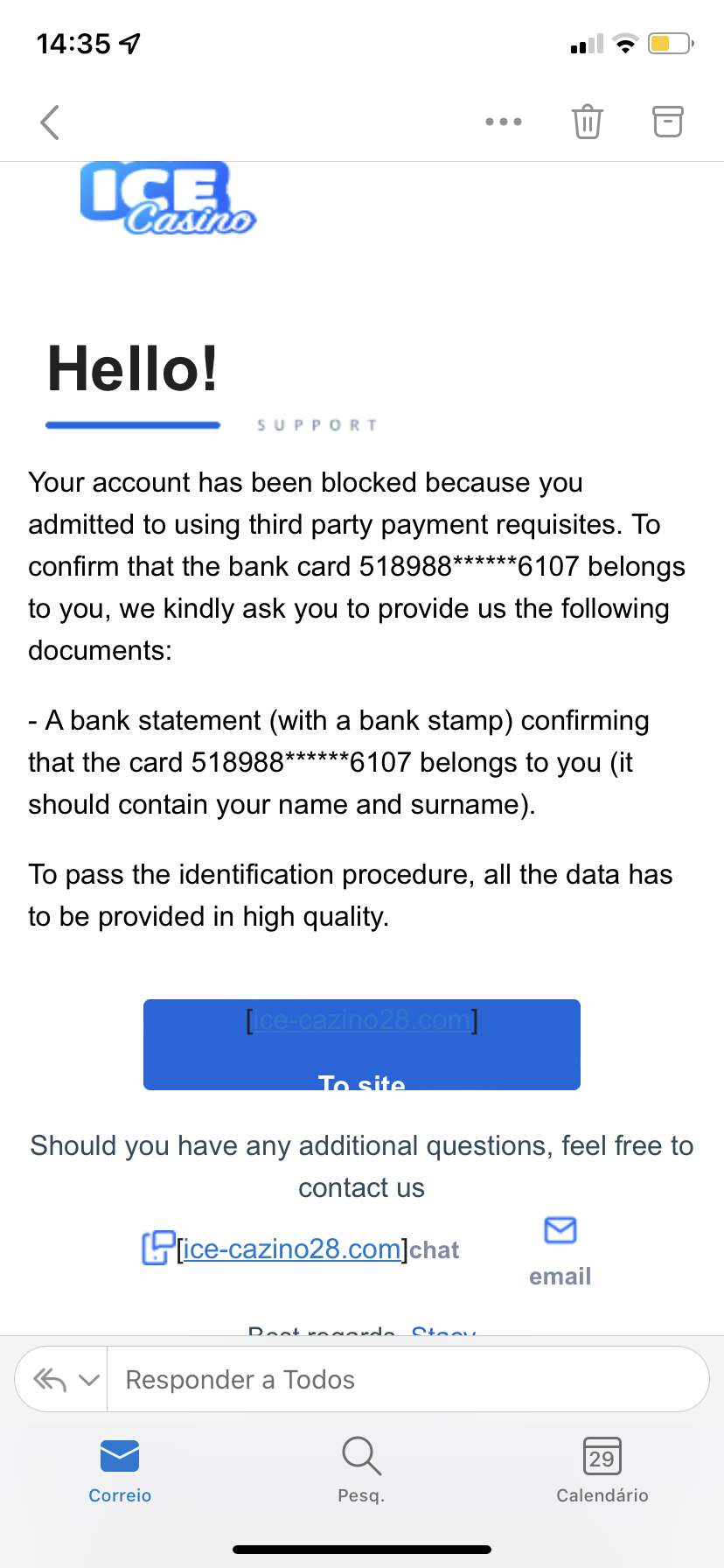Tap the status bar clock 14:35
This screenshot has width=724, height=1568.
click(x=74, y=43)
